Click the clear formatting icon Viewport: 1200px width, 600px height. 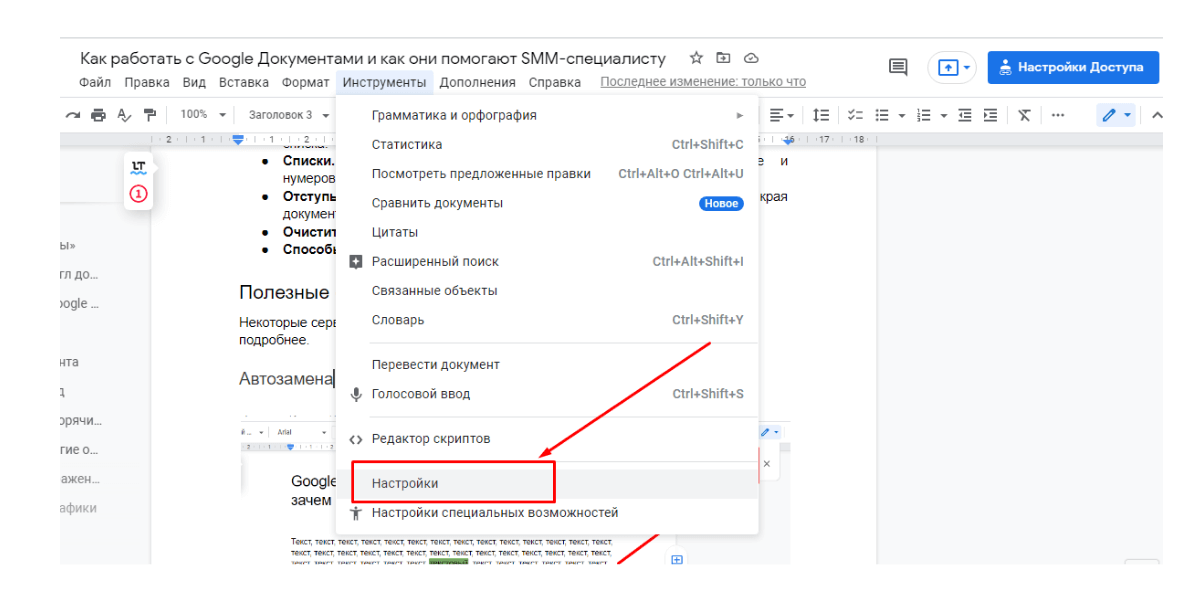tap(1024, 115)
